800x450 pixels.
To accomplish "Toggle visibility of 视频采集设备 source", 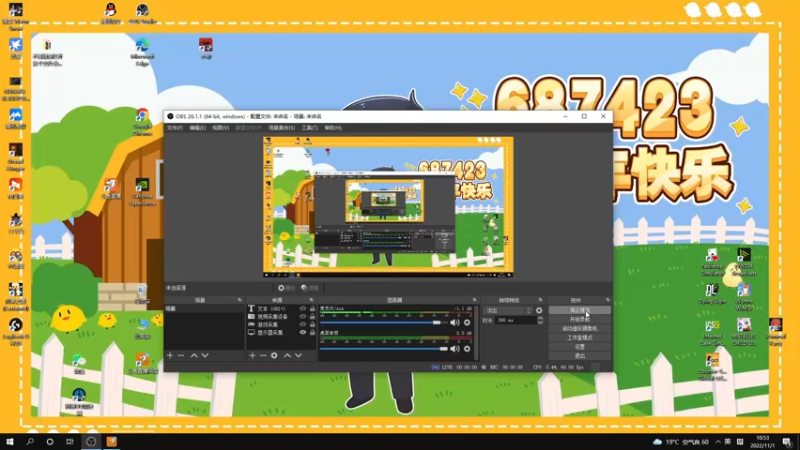I will pos(303,317).
